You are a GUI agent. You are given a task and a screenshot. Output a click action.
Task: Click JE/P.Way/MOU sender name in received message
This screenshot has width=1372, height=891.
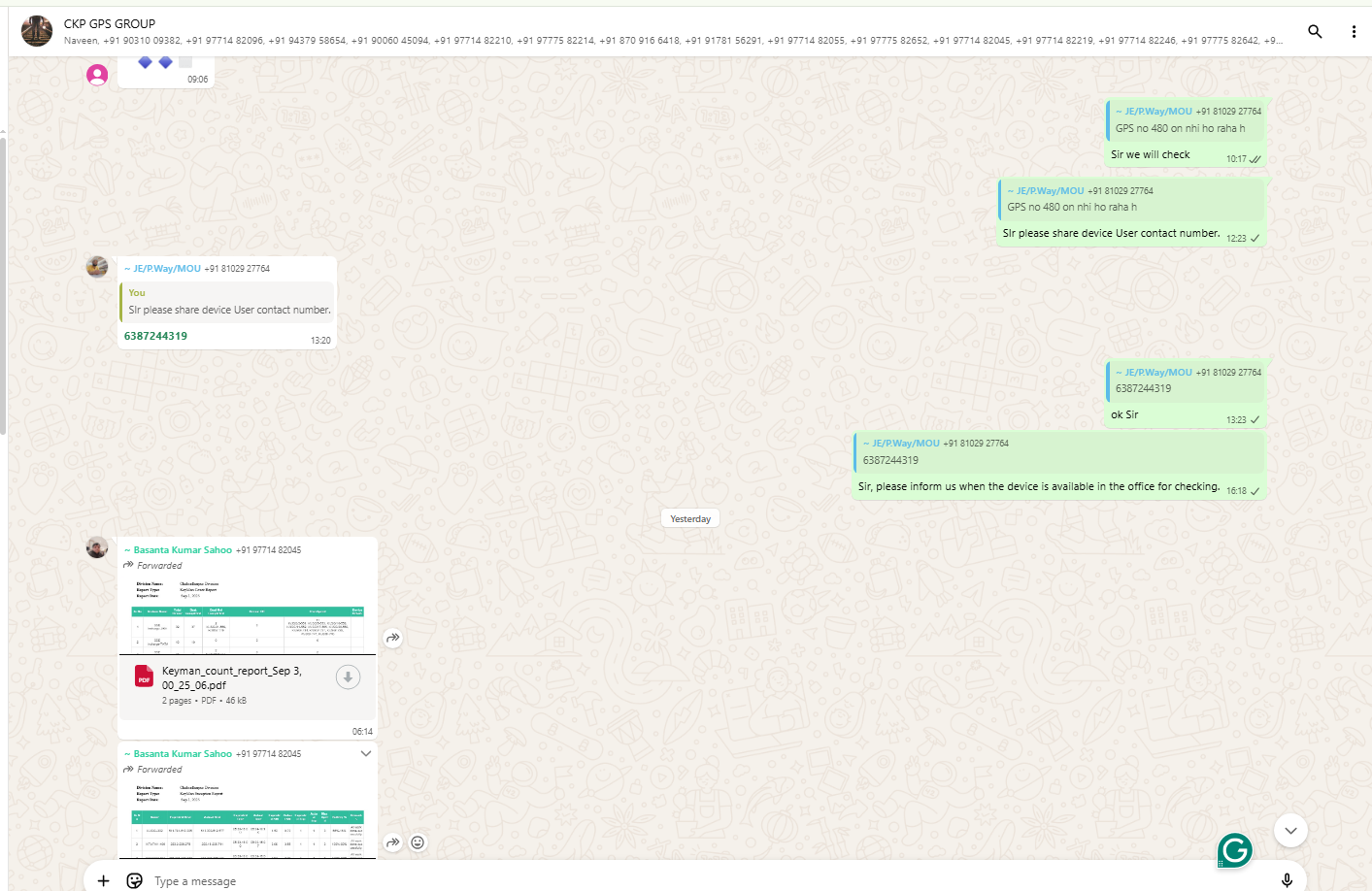click(167, 269)
